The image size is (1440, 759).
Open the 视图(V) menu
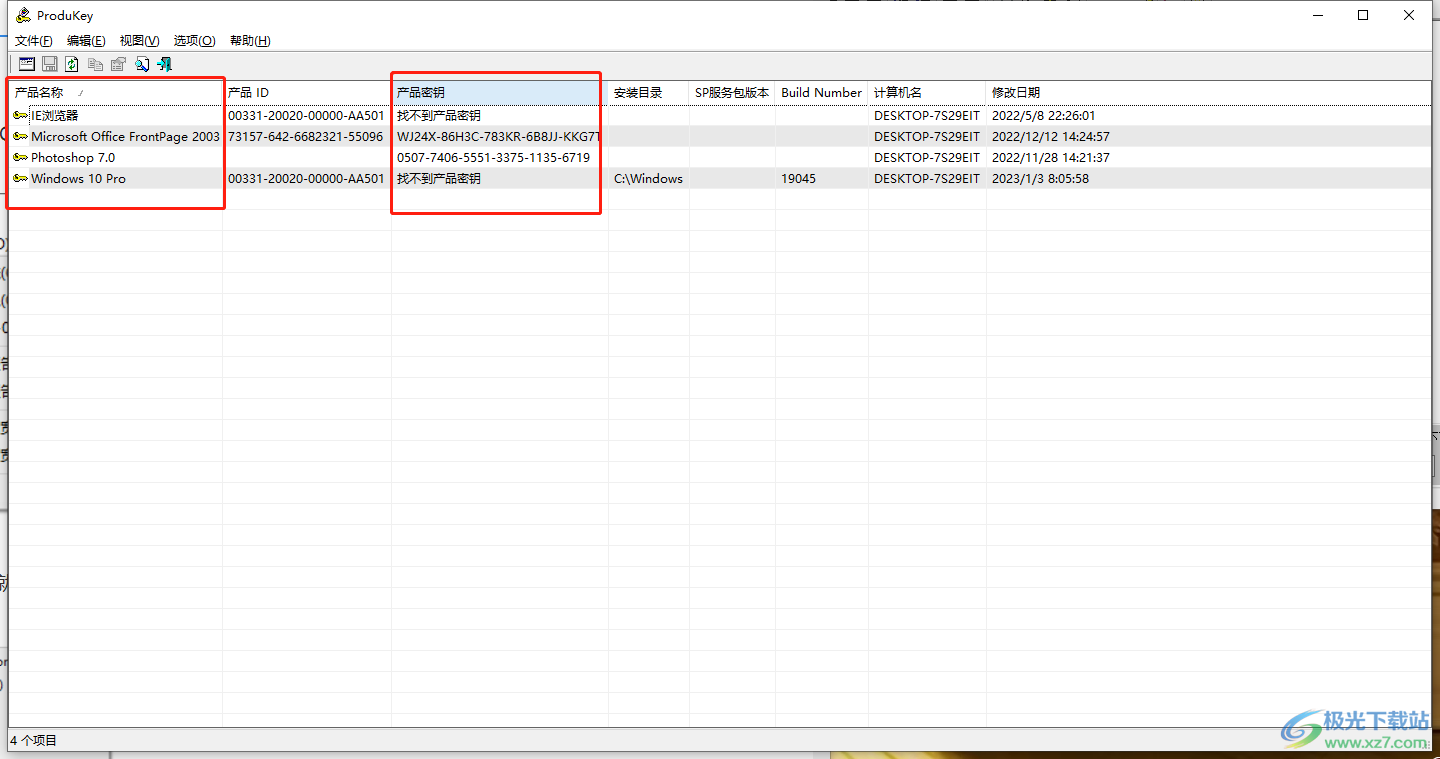pos(139,41)
